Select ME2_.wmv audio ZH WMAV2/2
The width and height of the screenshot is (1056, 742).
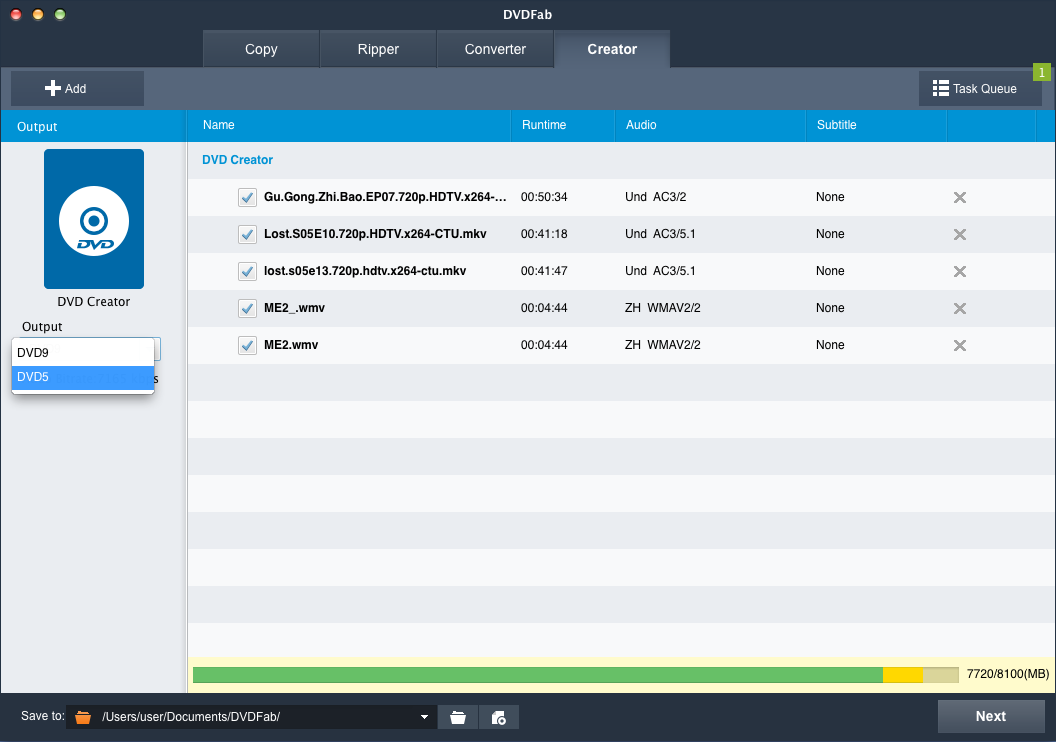[x=662, y=308]
